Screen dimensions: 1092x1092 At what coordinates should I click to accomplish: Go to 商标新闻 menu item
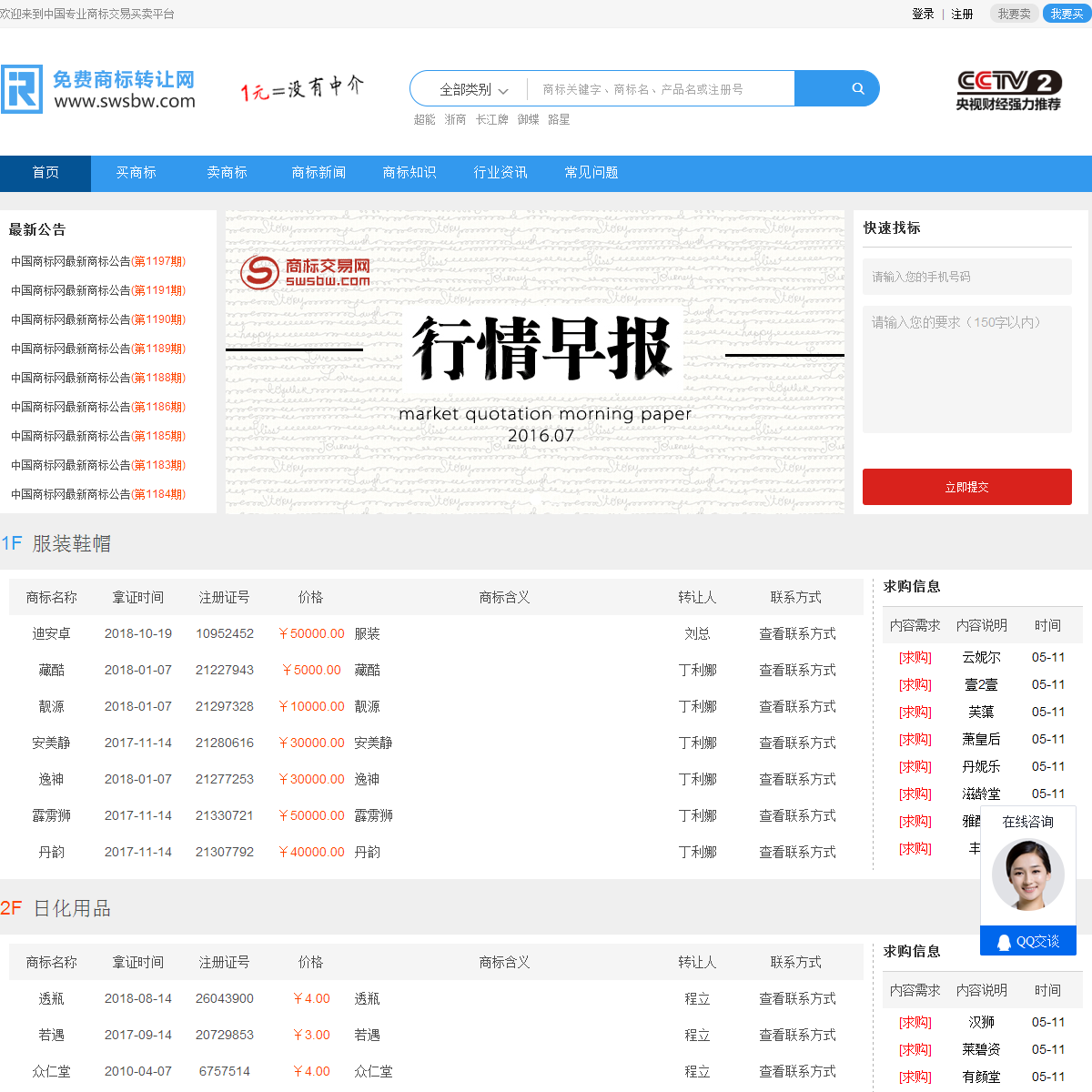pos(318,173)
